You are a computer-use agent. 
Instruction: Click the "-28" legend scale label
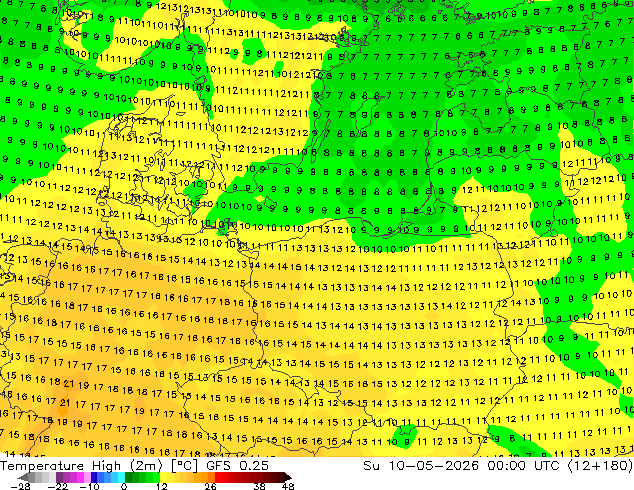coord(20,486)
